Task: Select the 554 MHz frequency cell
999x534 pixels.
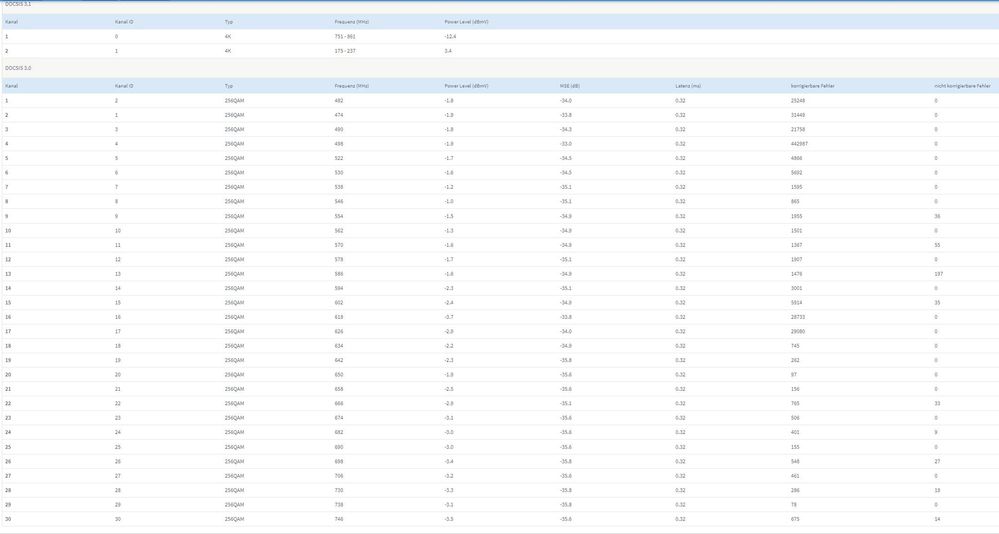Action: point(339,216)
